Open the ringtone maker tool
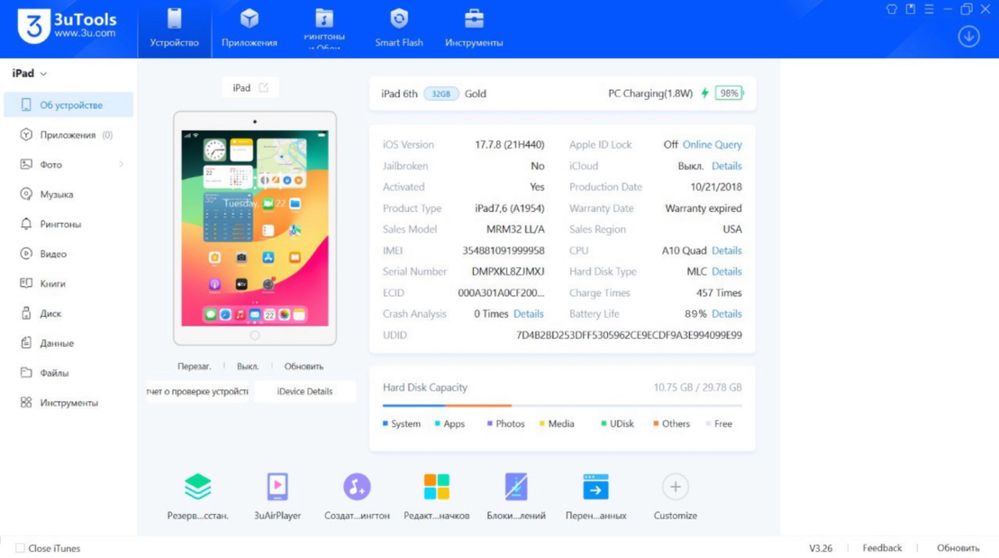The image size is (999, 558). click(357, 496)
